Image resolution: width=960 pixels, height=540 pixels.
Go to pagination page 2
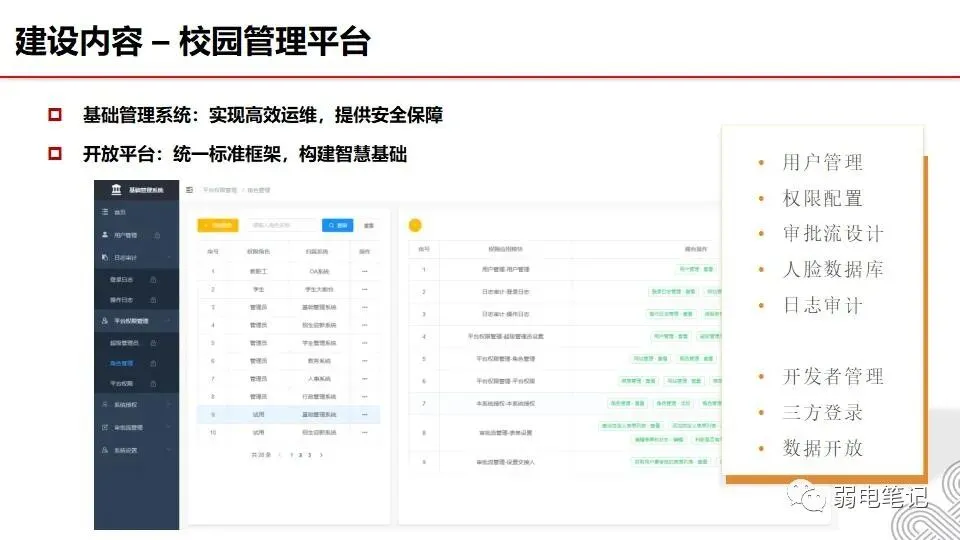301,455
